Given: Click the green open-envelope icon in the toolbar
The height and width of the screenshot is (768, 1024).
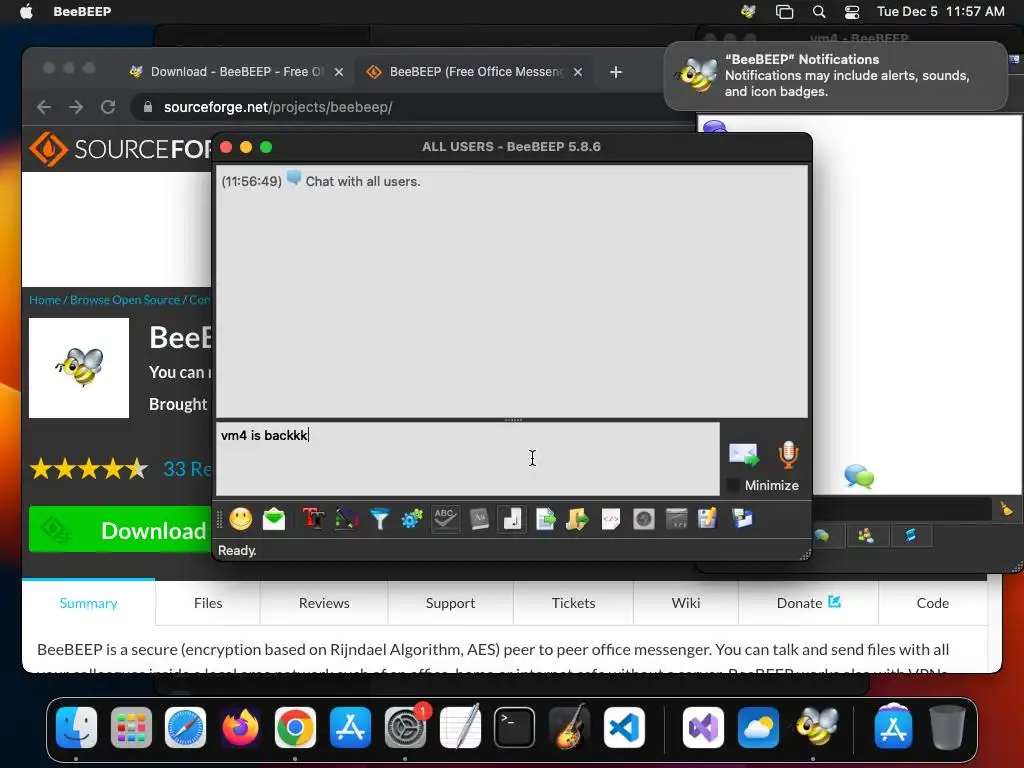Looking at the screenshot, I should tap(274, 519).
